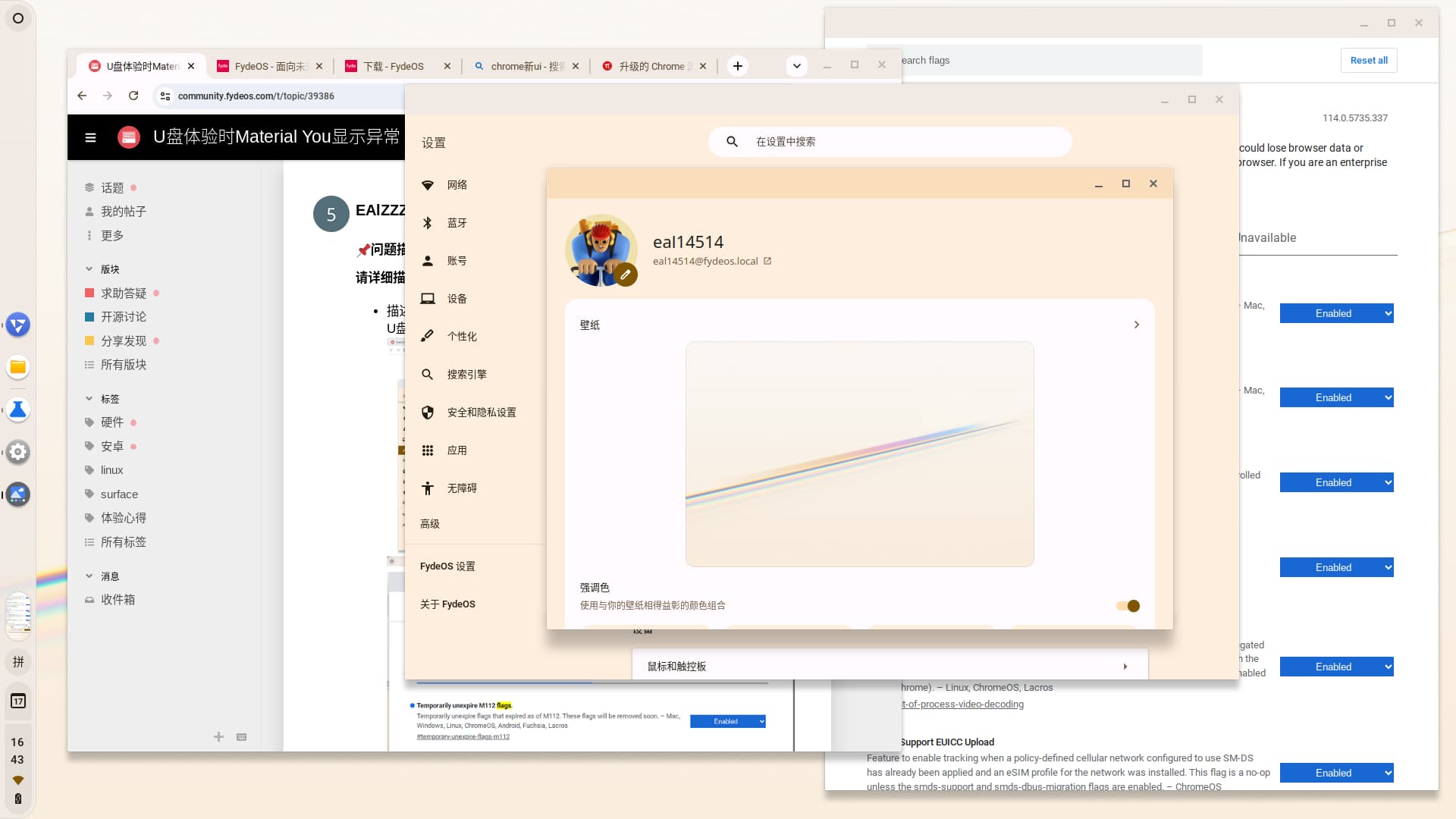Open the forum sidebar plus icon
Viewport: 1456px width, 819px height.
point(218,736)
